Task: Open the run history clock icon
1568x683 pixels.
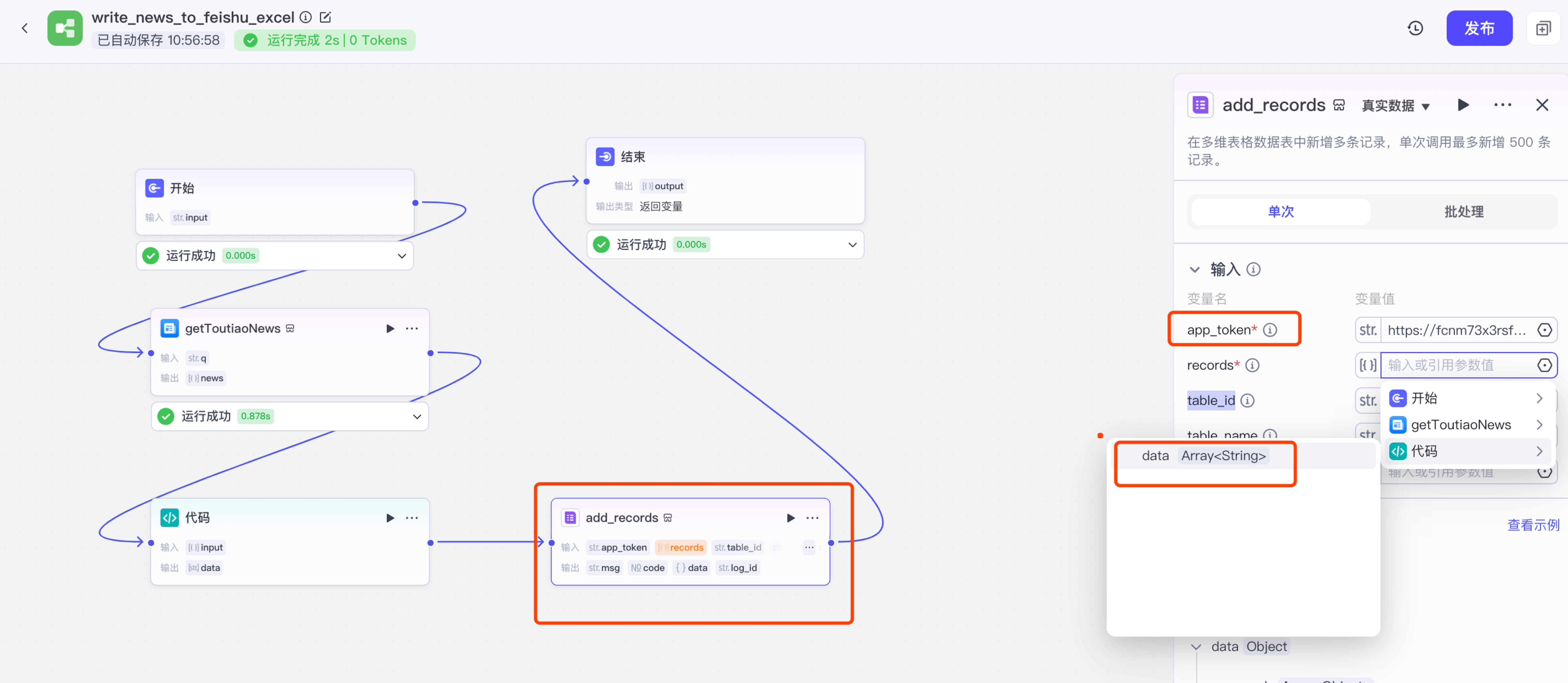Action: tap(1415, 28)
